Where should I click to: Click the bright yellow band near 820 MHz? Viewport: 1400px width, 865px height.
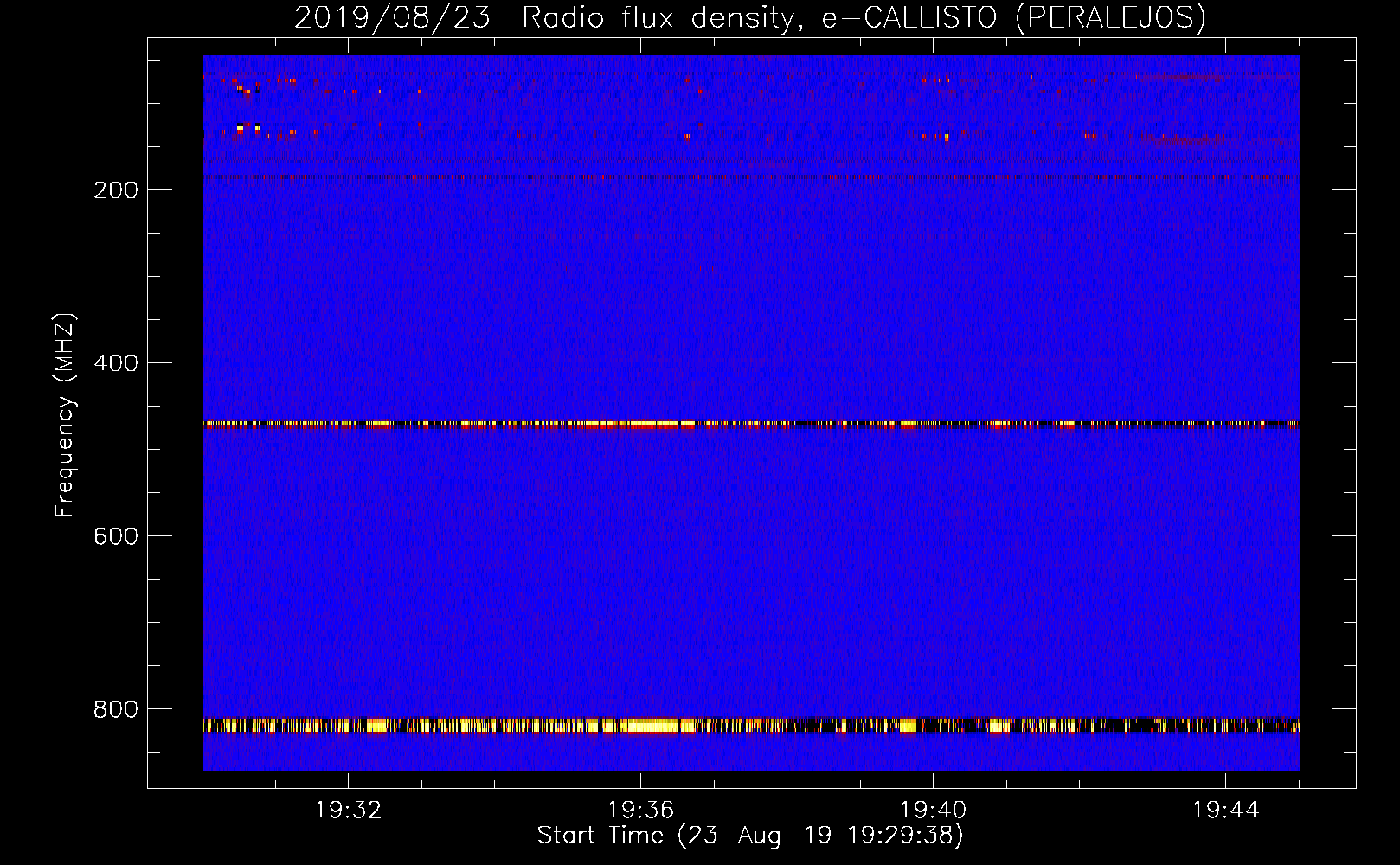click(x=751, y=725)
